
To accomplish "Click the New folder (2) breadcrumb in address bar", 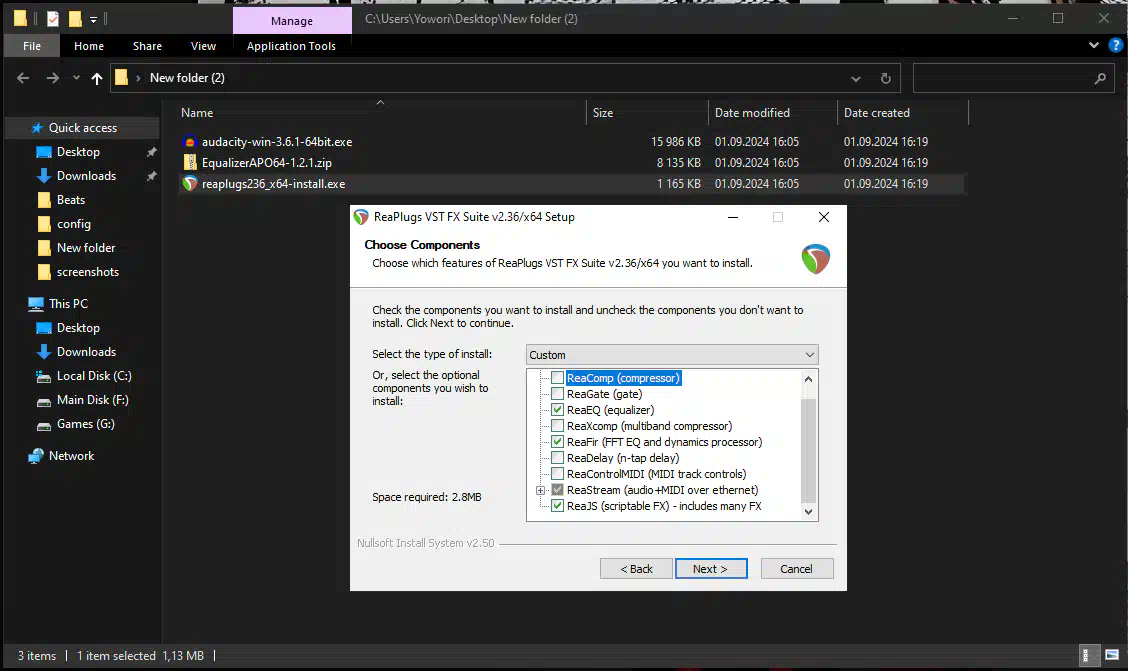I will tap(187, 78).
